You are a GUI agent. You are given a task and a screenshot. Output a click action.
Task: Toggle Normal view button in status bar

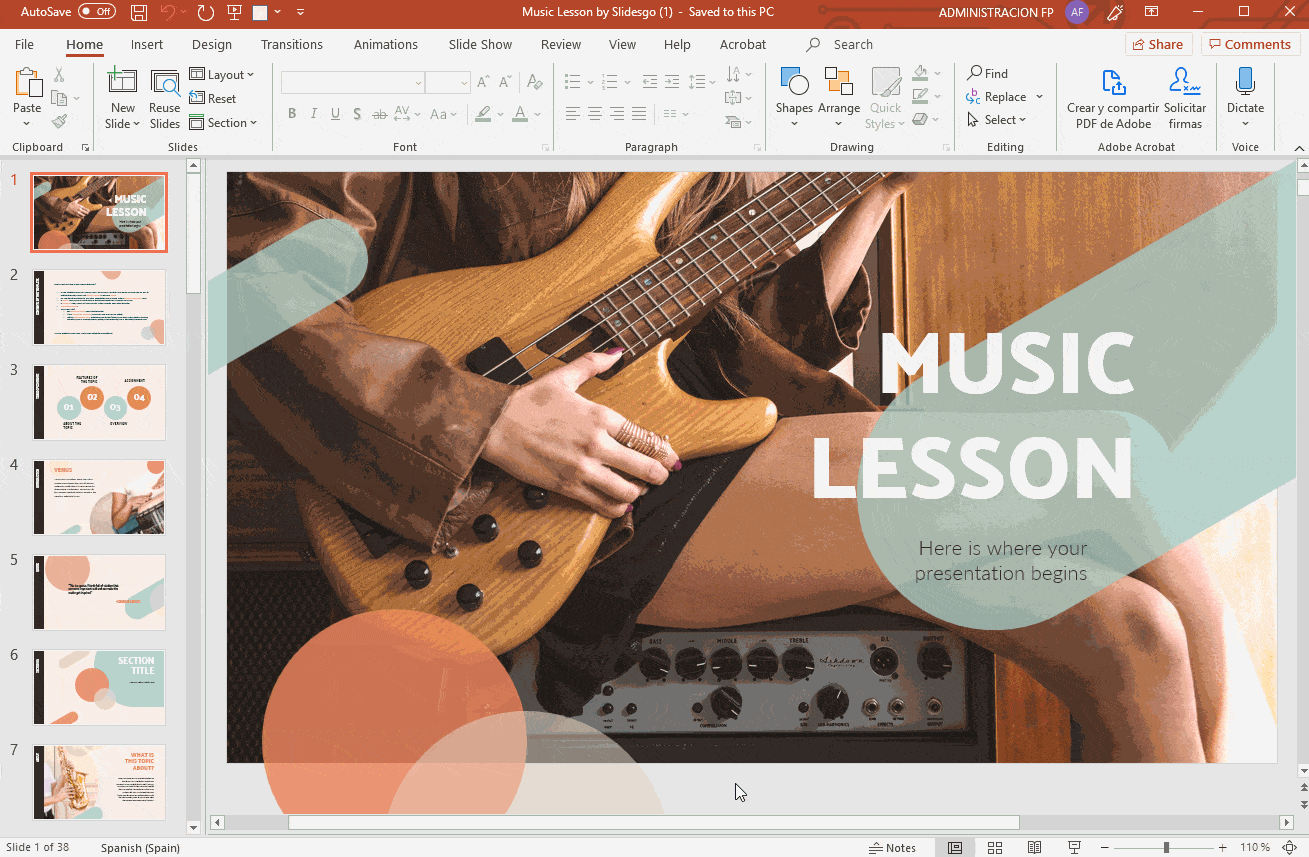click(955, 848)
